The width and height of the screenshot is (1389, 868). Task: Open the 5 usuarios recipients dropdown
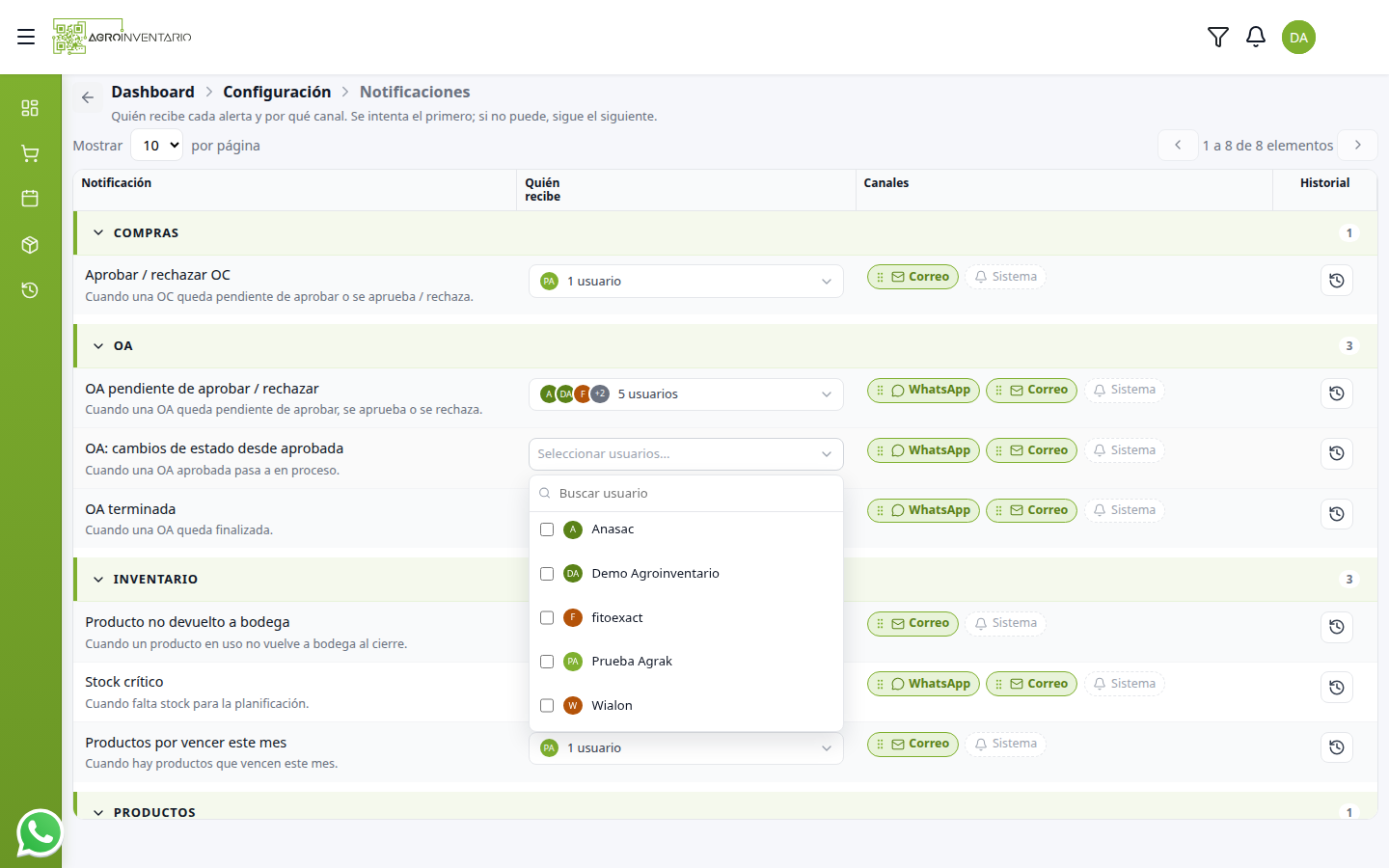pyautogui.click(x=686, y=394)
